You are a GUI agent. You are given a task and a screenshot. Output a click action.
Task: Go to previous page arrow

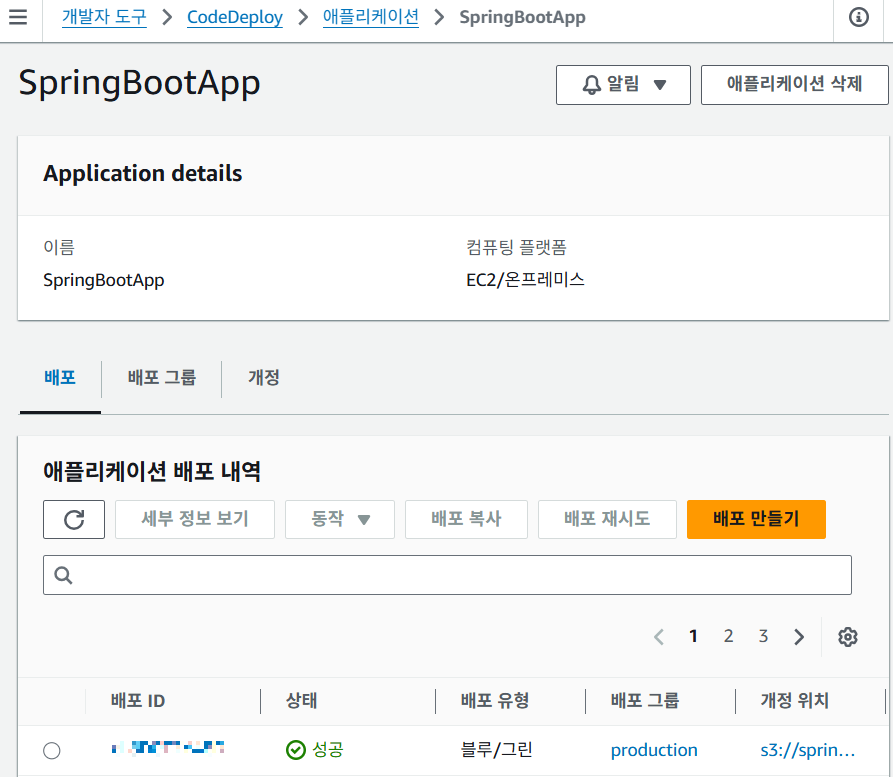click(x=659, y=636)
